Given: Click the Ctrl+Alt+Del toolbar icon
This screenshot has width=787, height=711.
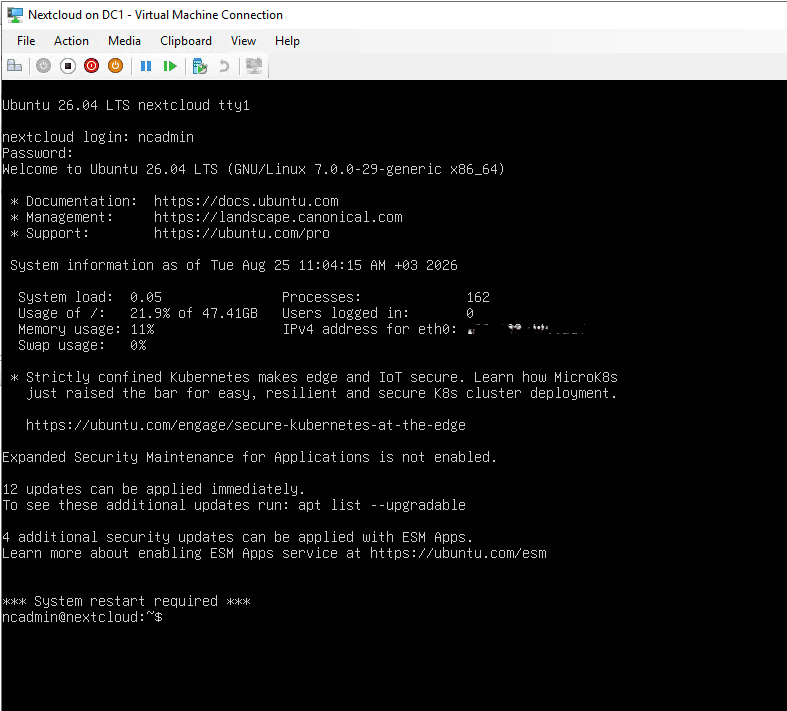Looking at the screenshot, I should pos(15,66).
